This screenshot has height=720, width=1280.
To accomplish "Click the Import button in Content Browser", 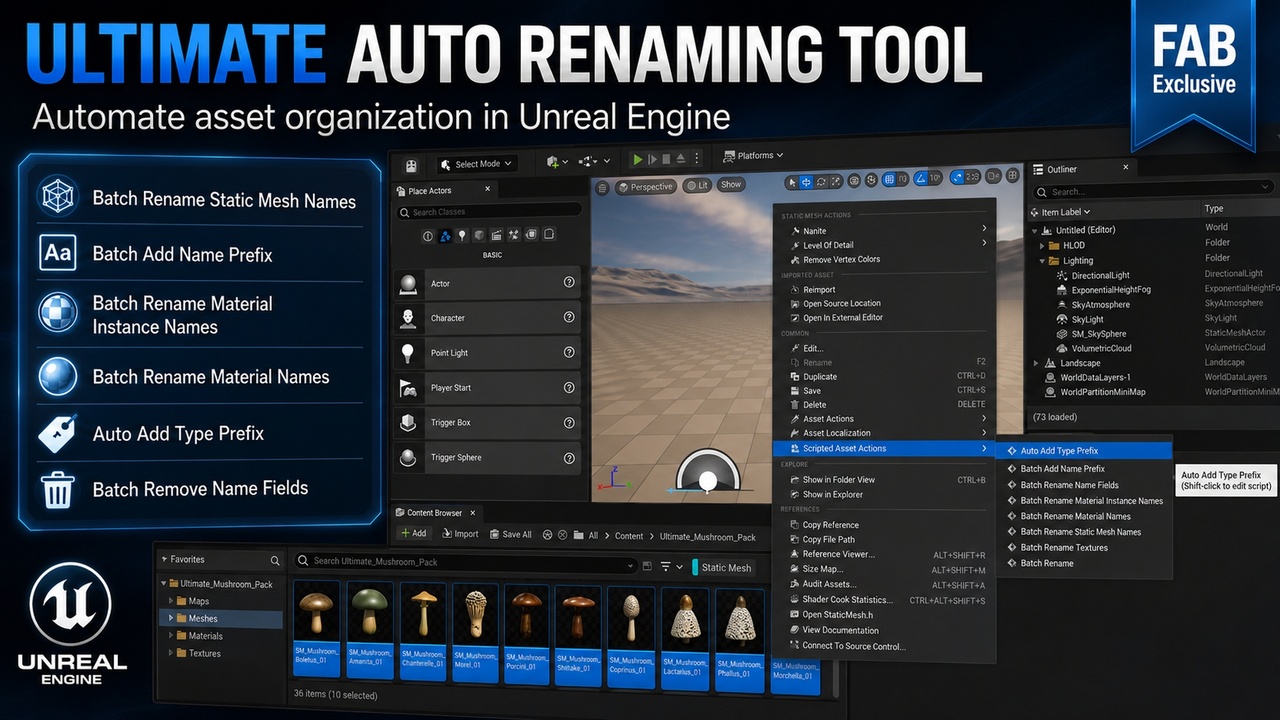I will tap(460, 534).
